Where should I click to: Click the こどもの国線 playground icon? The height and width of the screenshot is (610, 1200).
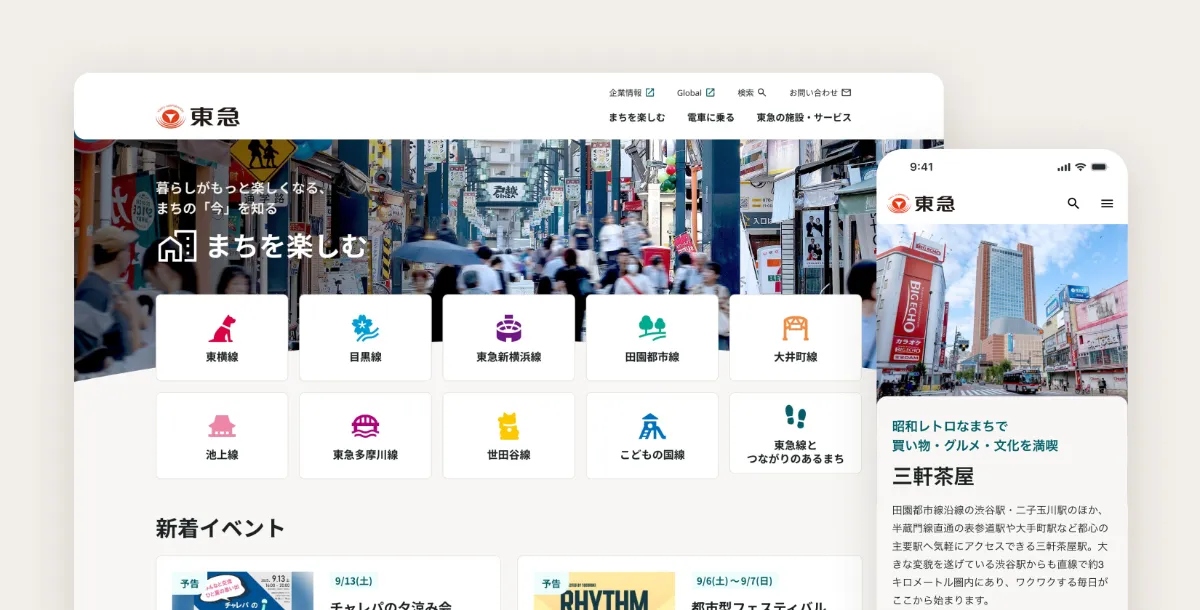coord(652,426)
